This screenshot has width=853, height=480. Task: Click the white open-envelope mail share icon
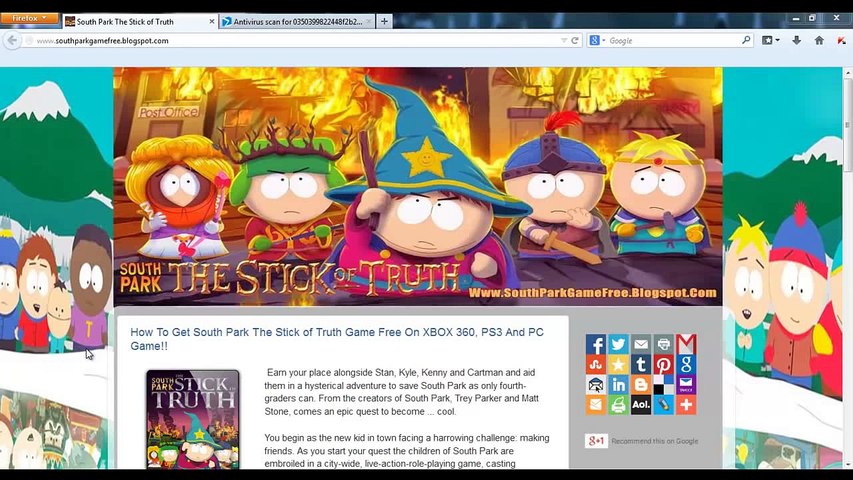pos(596,384)
